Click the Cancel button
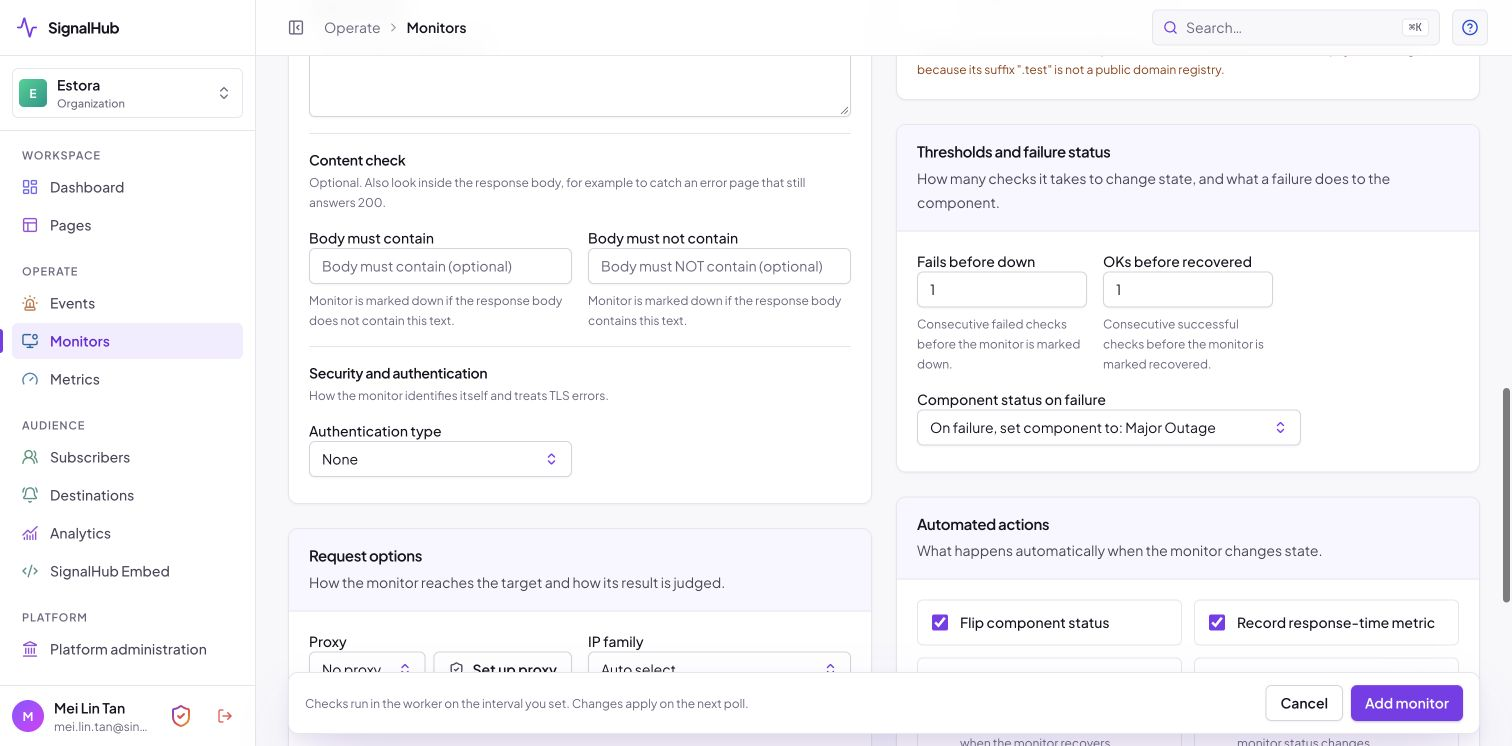This screenshot has height=746, width=1512. [1304, 703]
